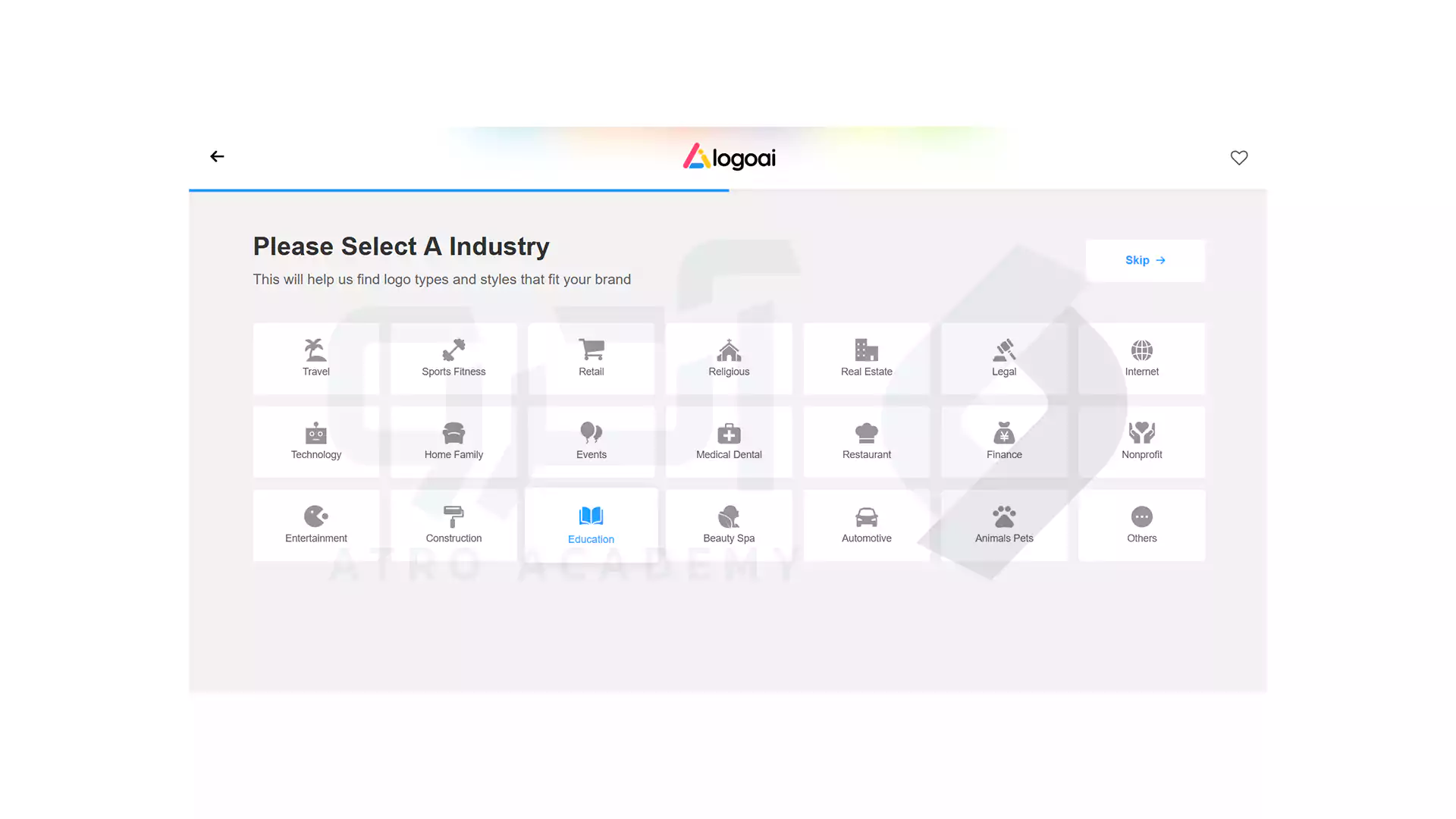Pick the Finance money bag icon
Image resolution: width=1456 pixels, height=819 pixels.
click(x=1004, y=433)
